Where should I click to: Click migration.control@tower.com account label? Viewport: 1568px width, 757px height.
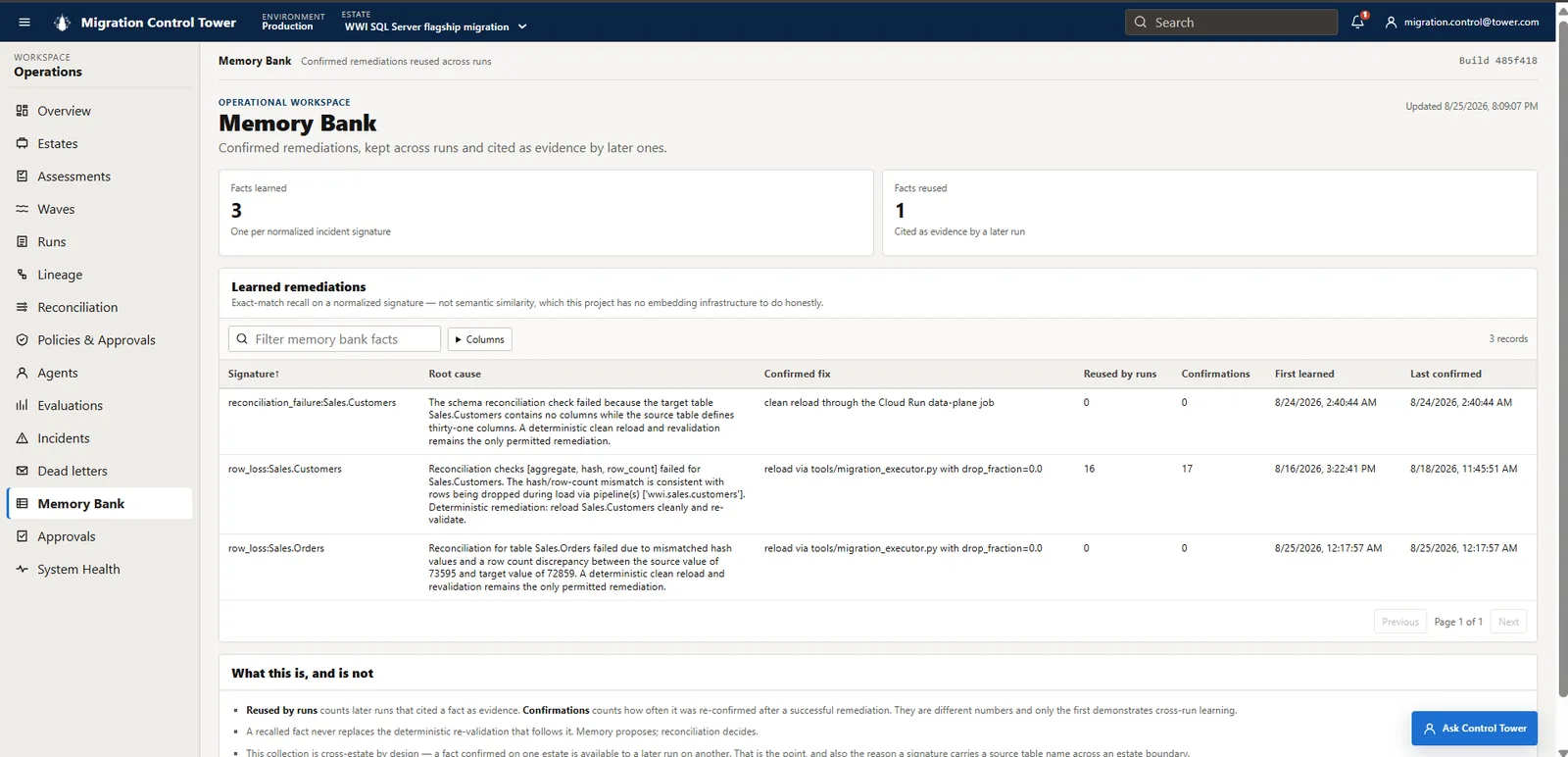click(1471, 22)
